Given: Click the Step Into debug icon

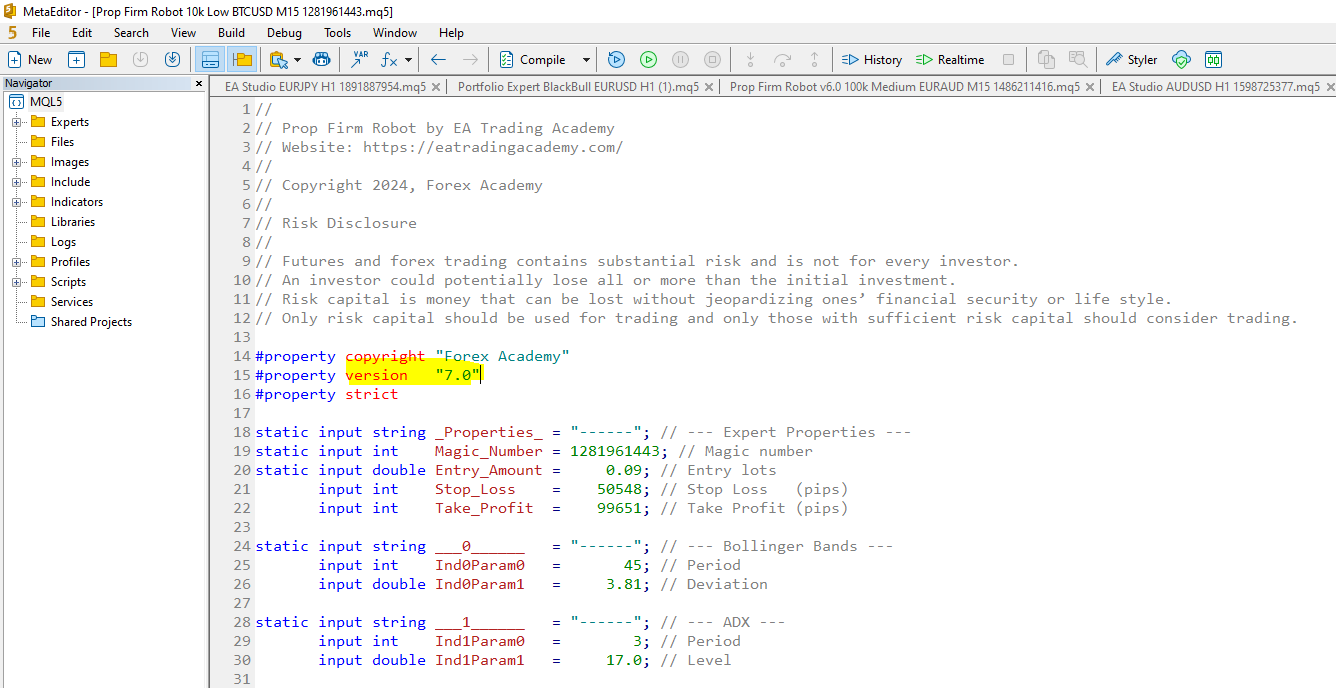Looking at the screenshot, I should (x=751, y=60).
